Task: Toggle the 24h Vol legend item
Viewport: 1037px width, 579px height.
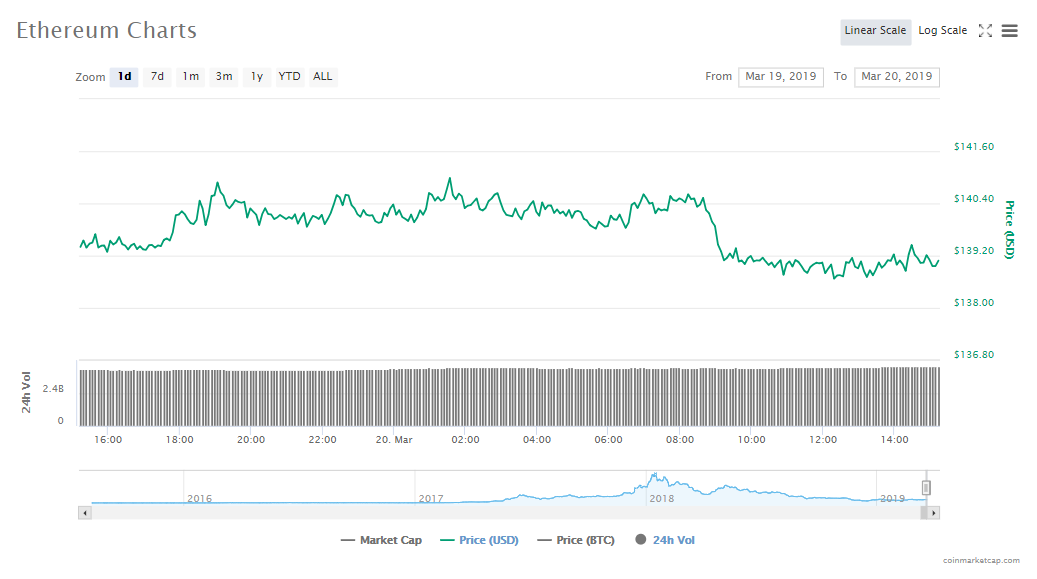Action: click(665, 540)
